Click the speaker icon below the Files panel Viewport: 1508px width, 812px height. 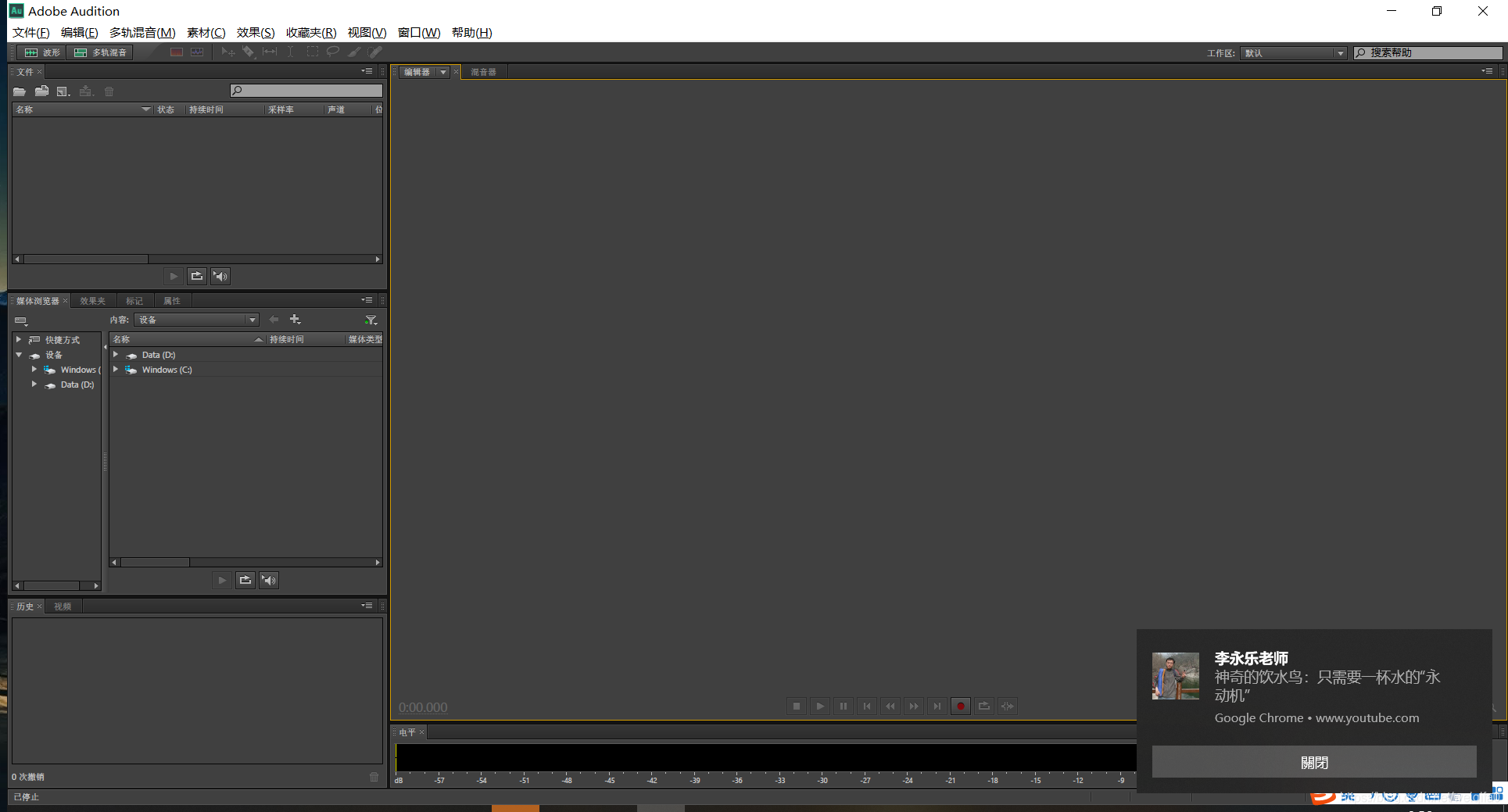(x=220, y=275)
